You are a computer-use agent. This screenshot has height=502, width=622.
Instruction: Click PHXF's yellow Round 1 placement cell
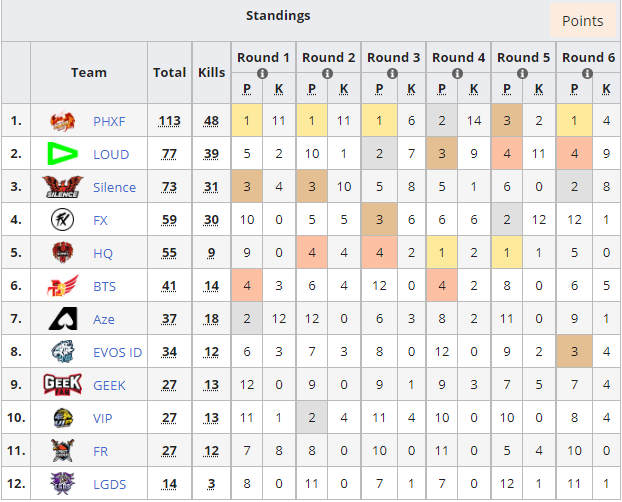247,121
